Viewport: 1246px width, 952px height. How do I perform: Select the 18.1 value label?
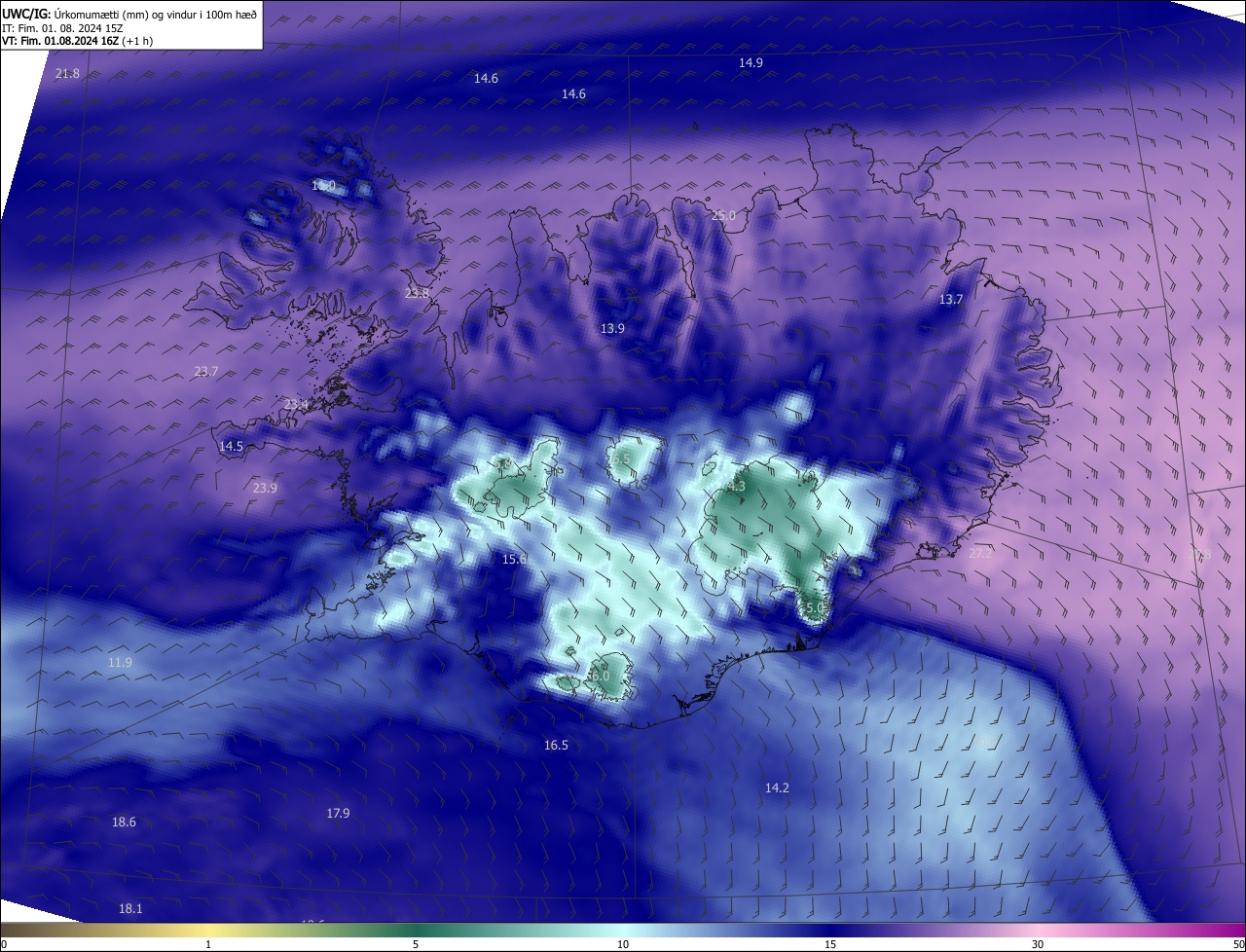130,908
